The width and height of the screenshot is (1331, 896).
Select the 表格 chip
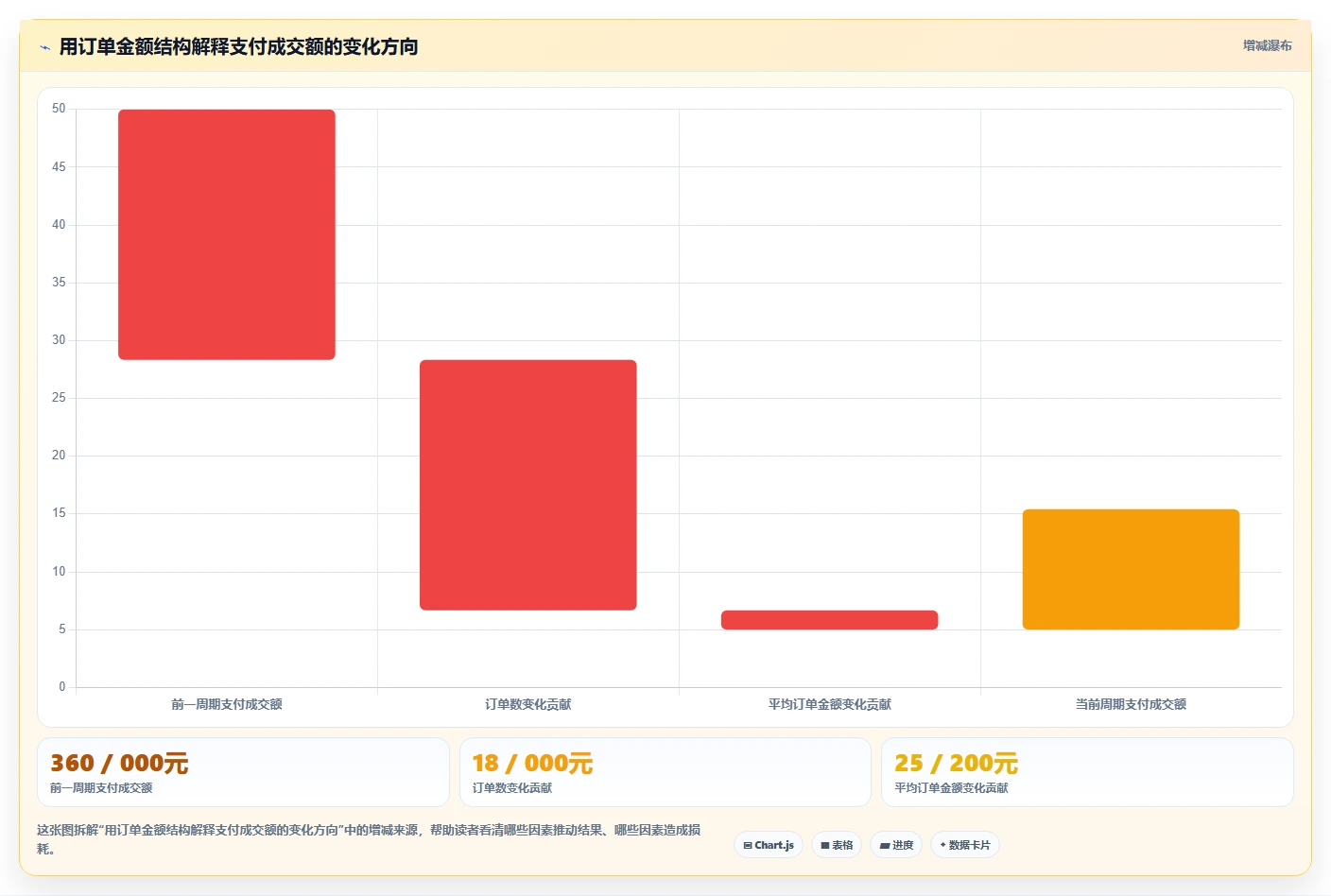point(837,845)
